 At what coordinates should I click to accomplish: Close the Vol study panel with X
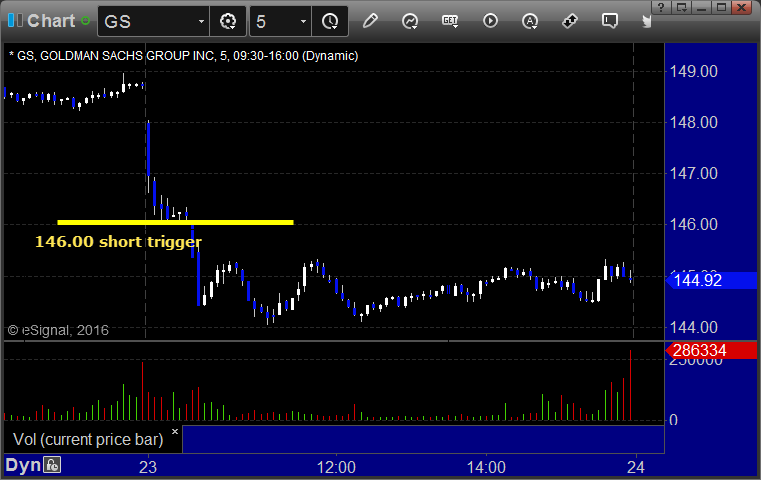pos(175,431)
